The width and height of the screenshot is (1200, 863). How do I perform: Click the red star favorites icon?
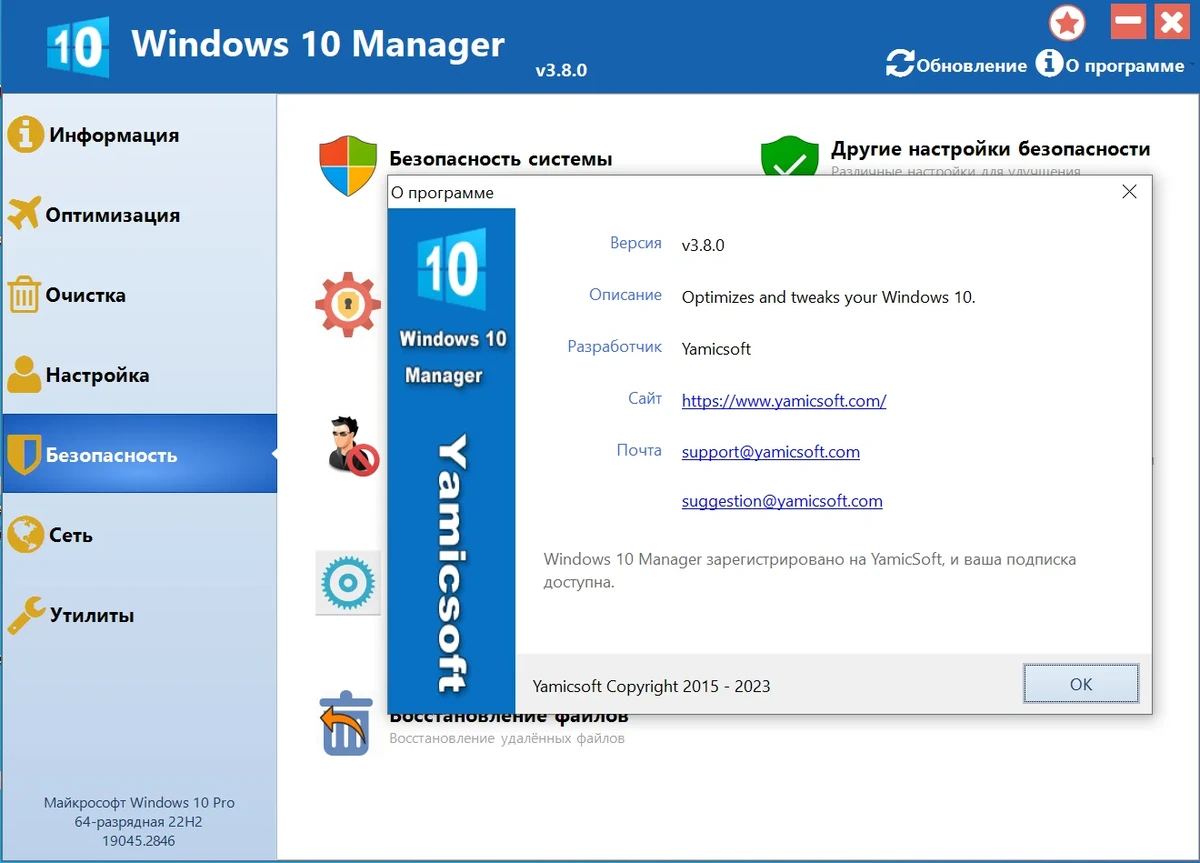tap(1068, 22)
